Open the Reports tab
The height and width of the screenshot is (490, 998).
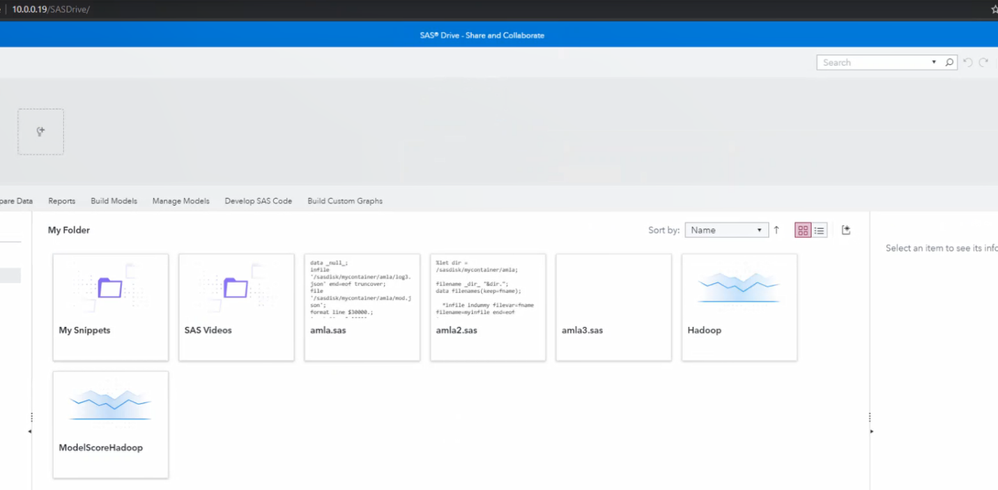pos(62,201)
